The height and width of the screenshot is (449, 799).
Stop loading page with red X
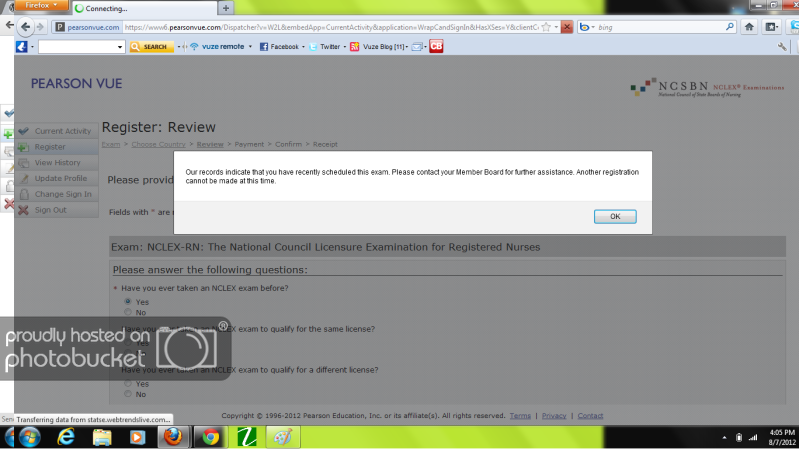point(567,27)
